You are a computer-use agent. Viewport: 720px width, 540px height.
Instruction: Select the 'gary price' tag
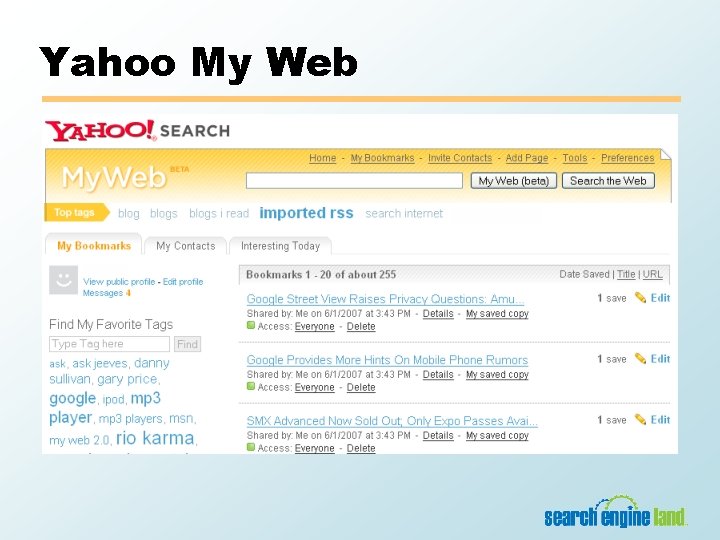tap(127, 379)
